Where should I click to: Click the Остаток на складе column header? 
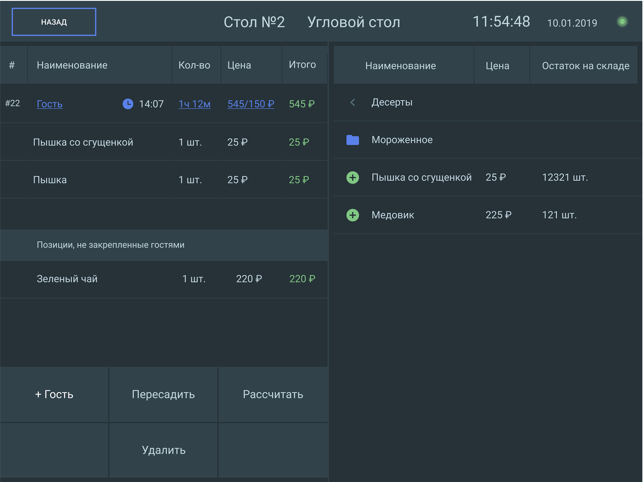585,66
